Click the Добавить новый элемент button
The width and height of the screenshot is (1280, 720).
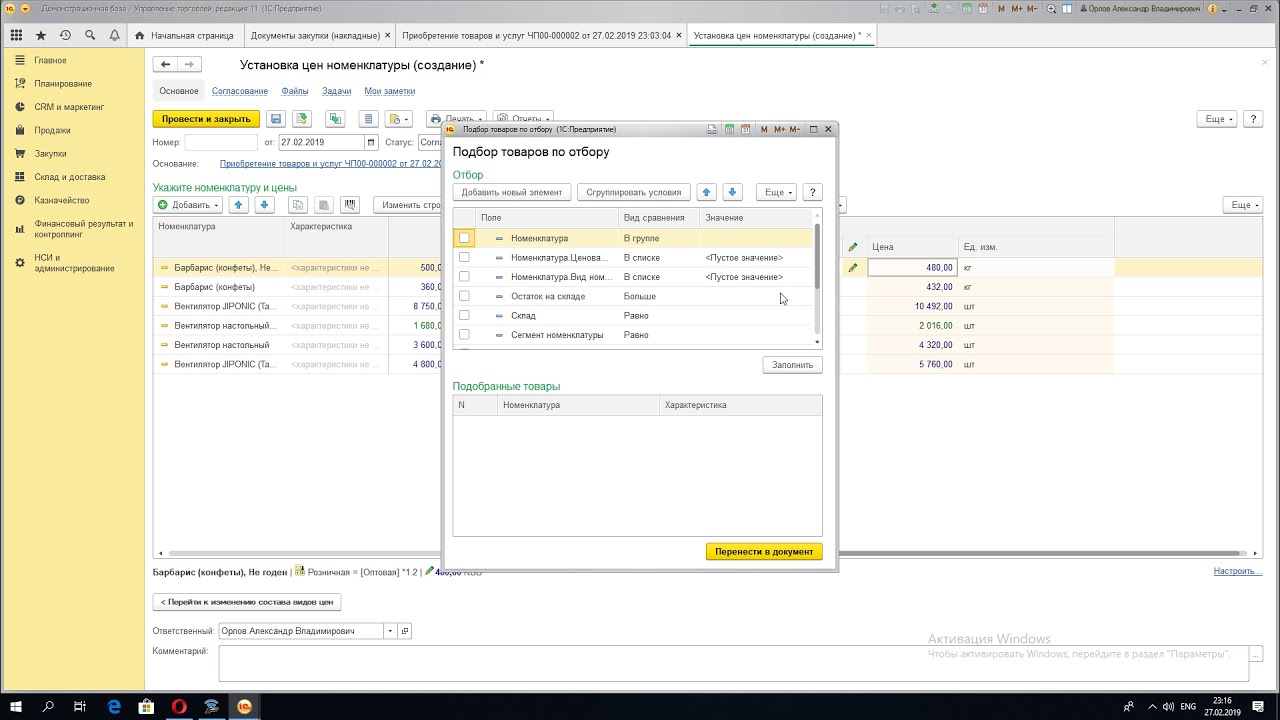(512, 192)
